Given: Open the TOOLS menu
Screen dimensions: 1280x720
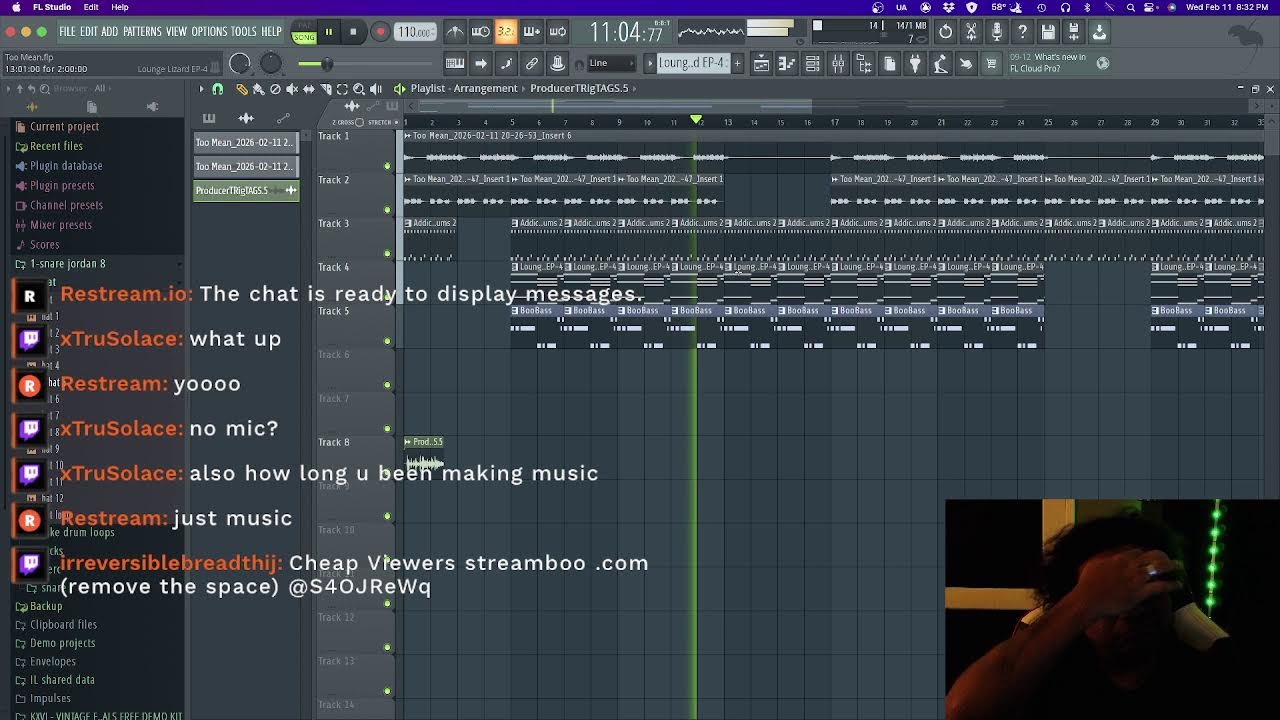Looking at the screenshot, I should pyautogui.click(x=244, y=32).
